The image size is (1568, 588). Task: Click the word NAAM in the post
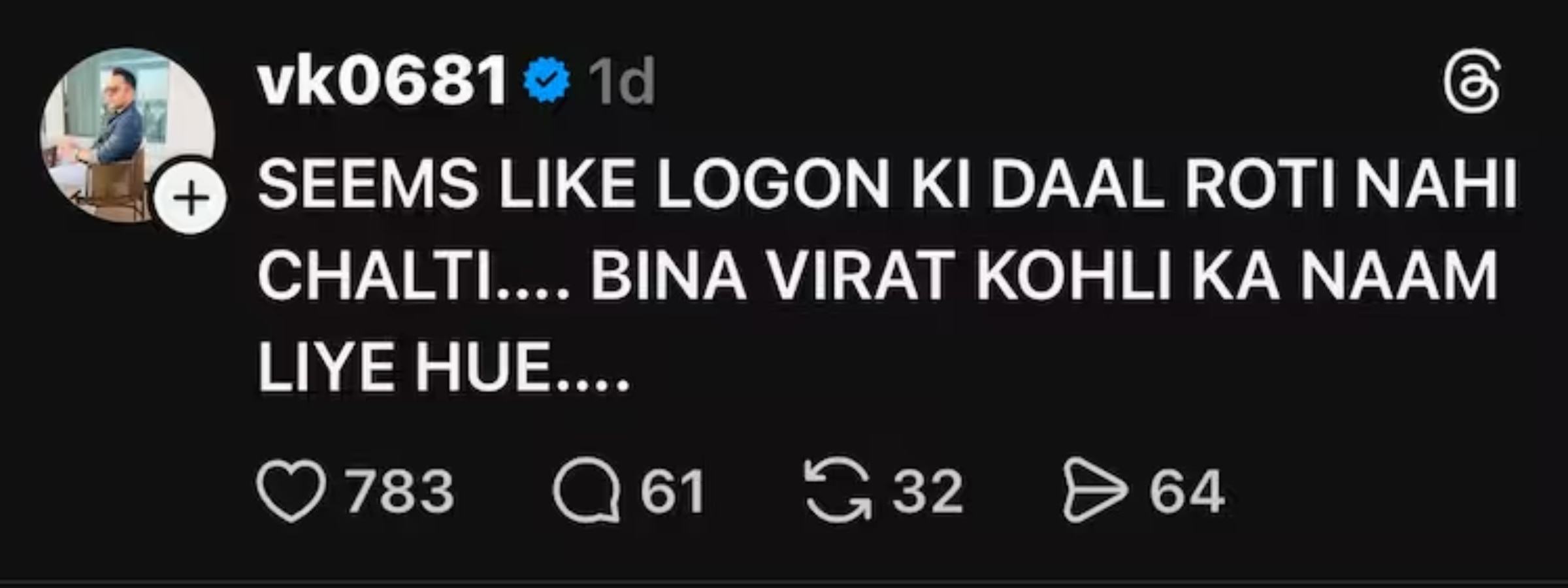click(1399, 276)
